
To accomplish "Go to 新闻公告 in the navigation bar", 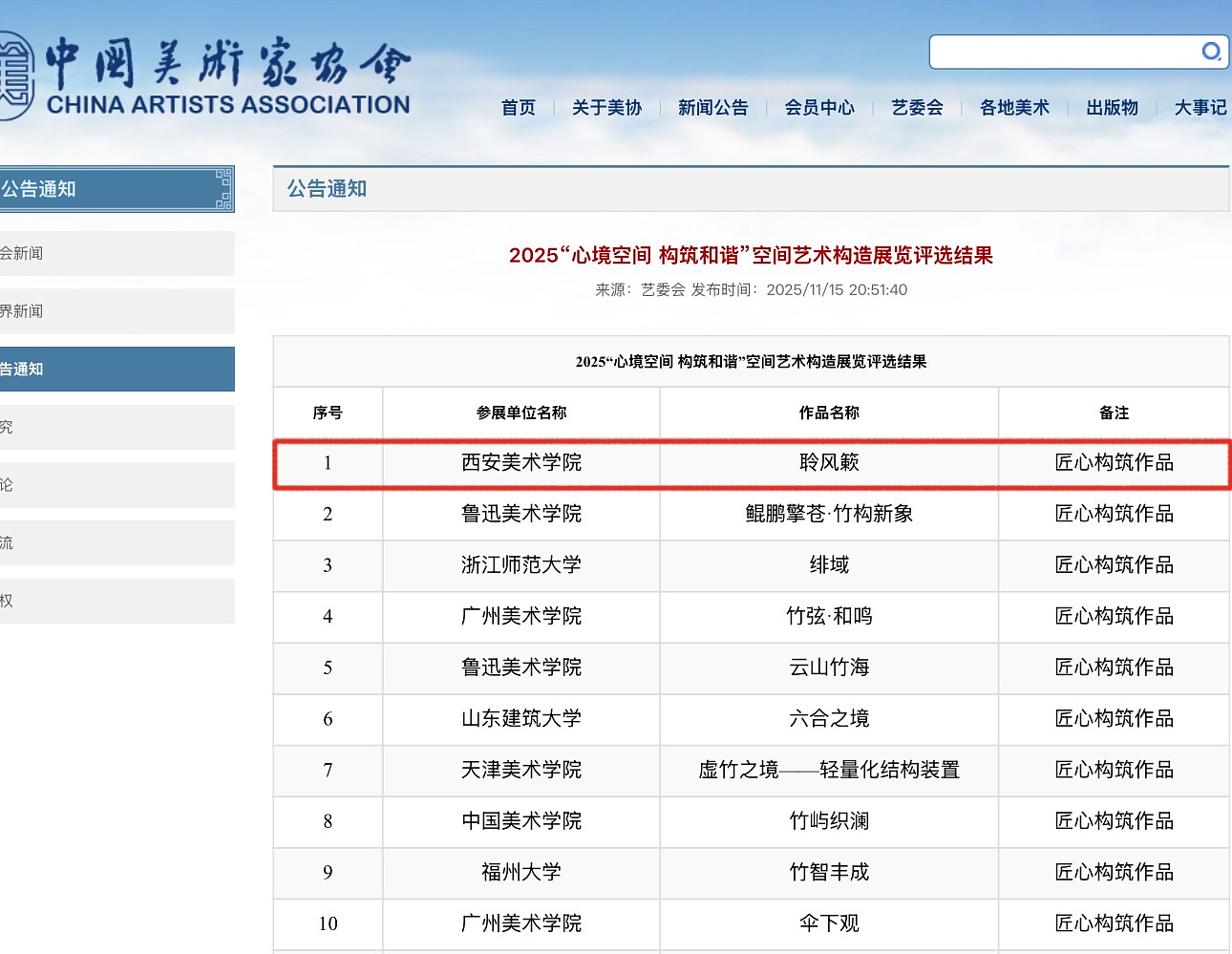I will [712, 108].
